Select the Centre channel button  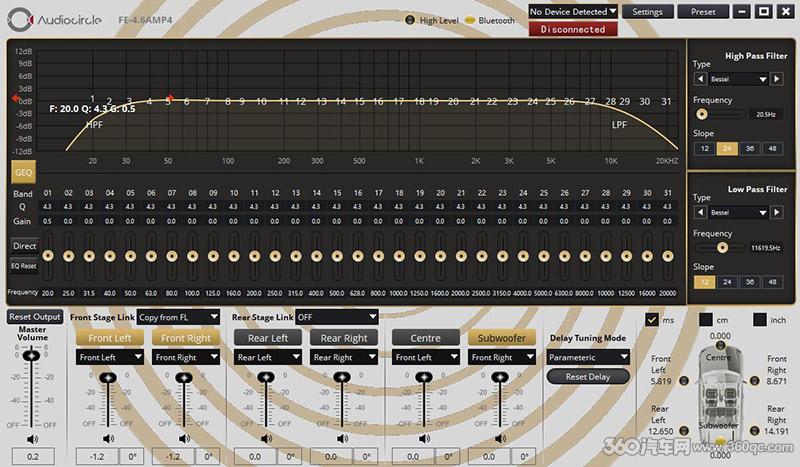pyautogui.click(x=426, y=338)
